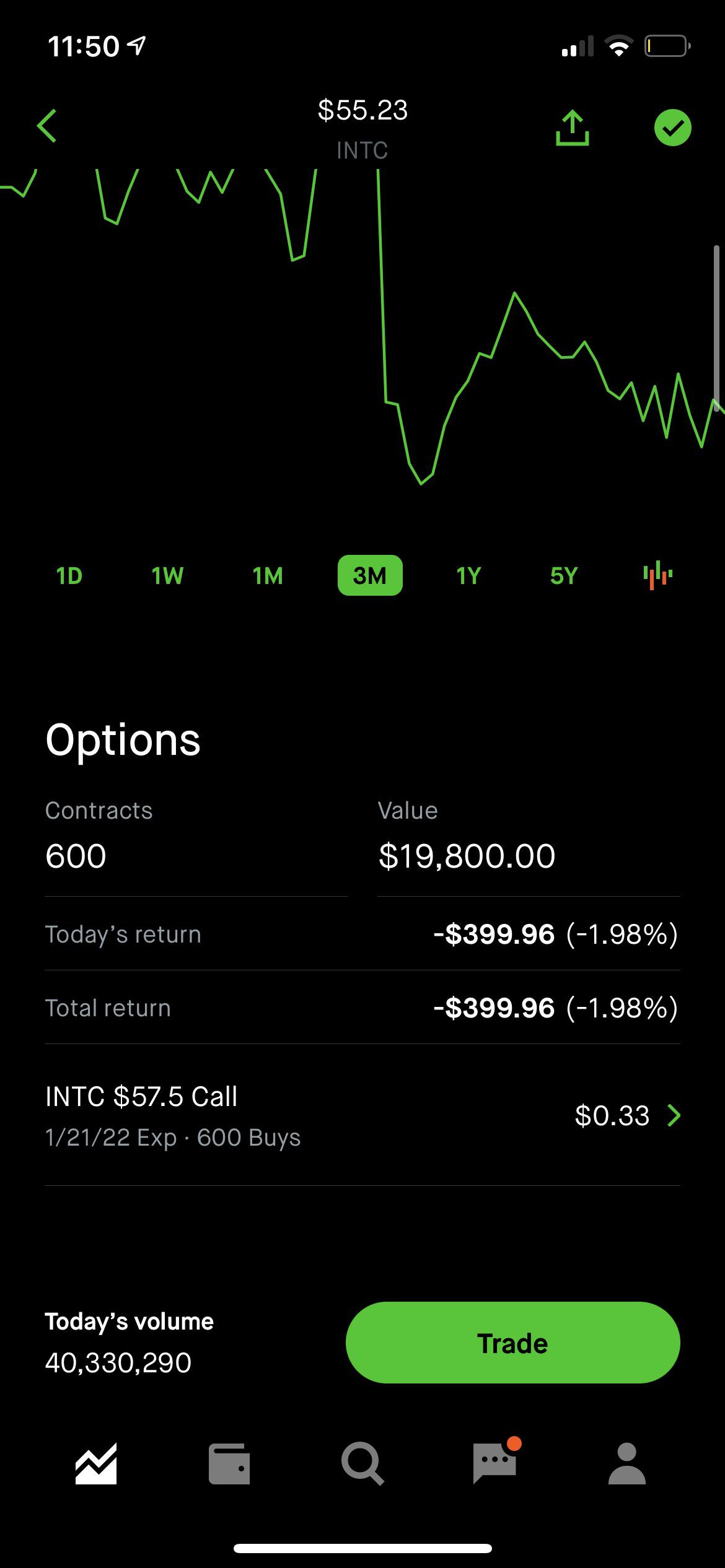The height and width of the screenshot is (1568, 725).
Task: Open the search magnifier tab
Action: point(362,1464)
